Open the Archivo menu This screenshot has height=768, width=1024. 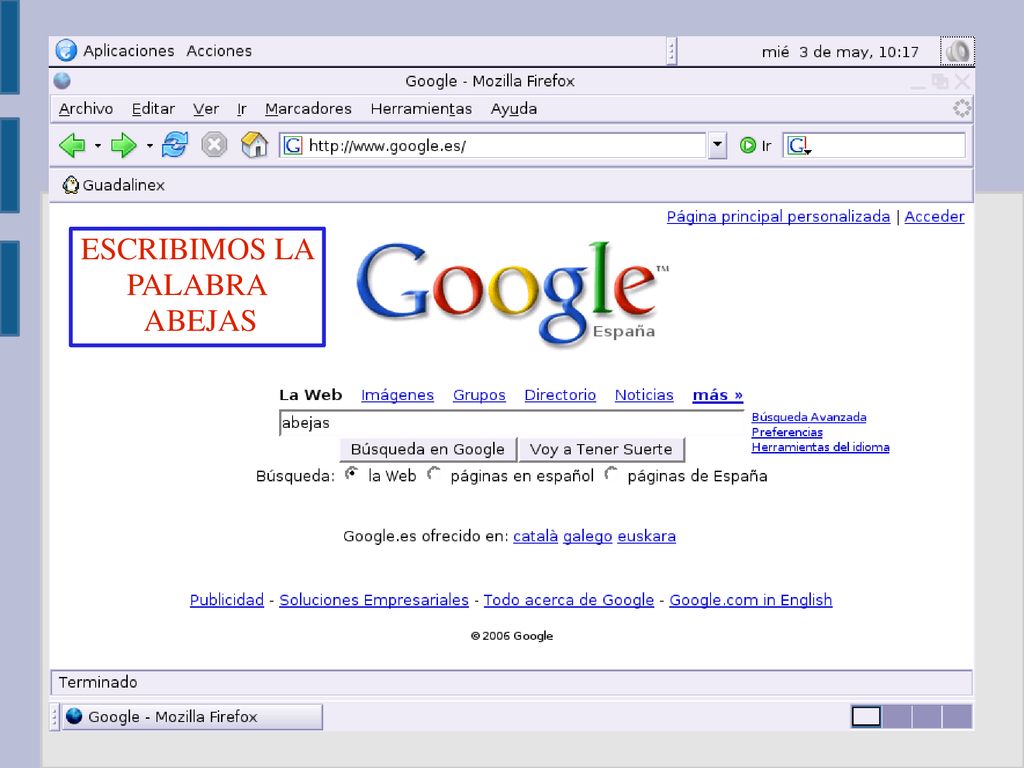click(86, 109)
